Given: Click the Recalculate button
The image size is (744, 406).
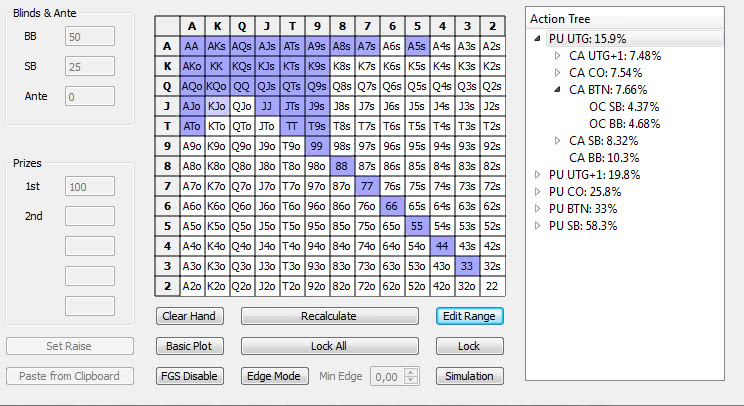Looking at the screenshot, I should (x=328, y=316).
